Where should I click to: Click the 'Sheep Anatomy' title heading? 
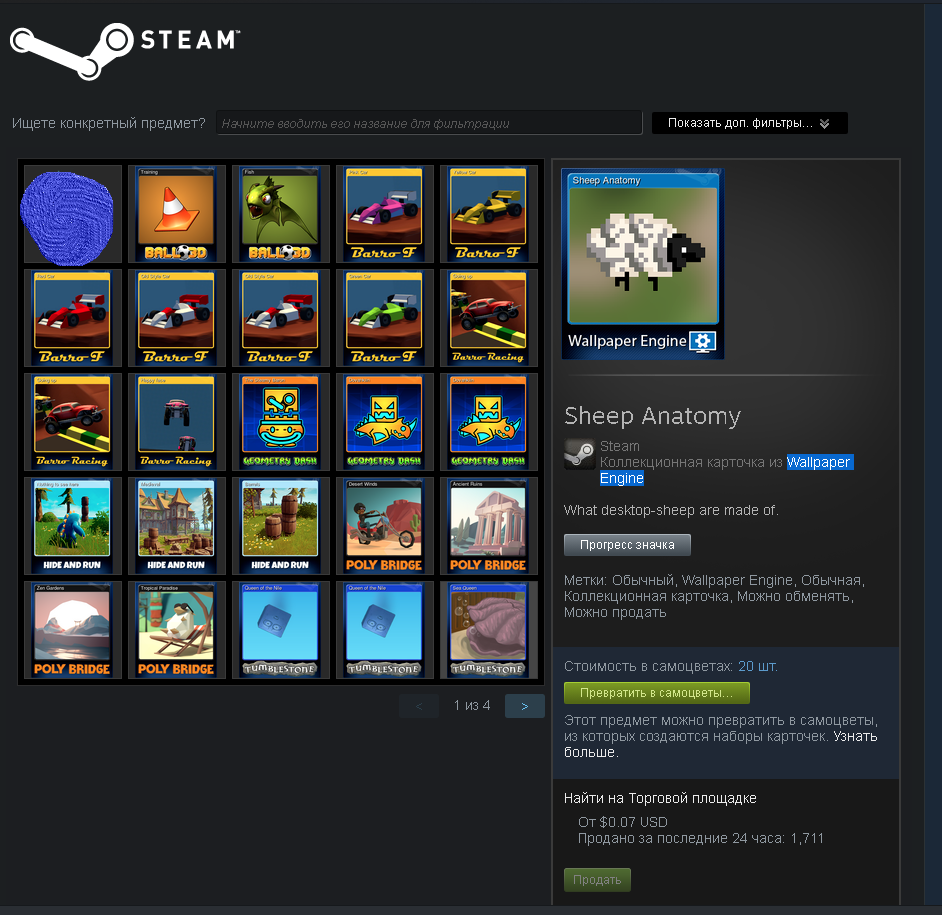[652, 416]
